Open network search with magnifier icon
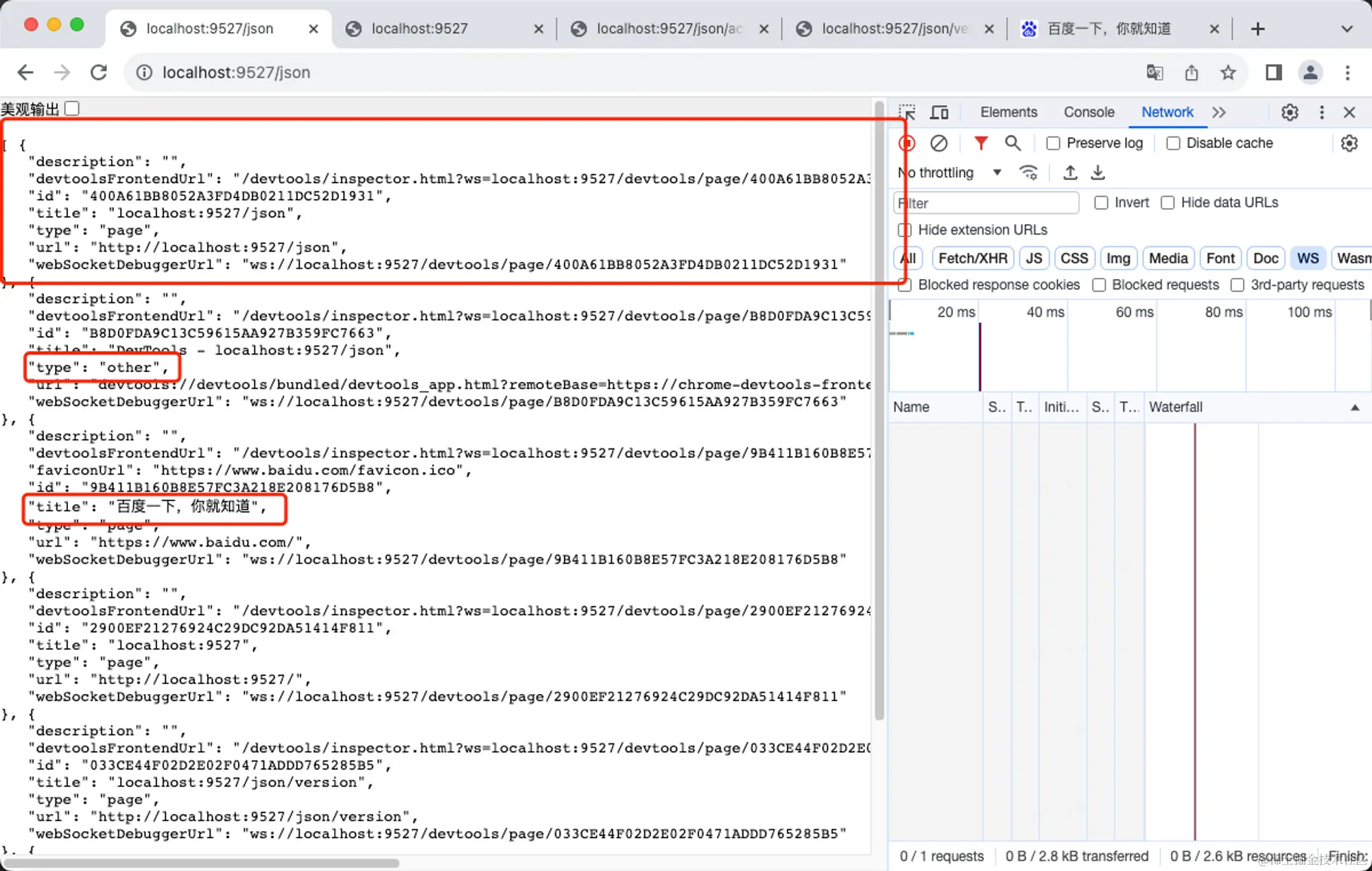1372x871 pixels. (1013, 143)
